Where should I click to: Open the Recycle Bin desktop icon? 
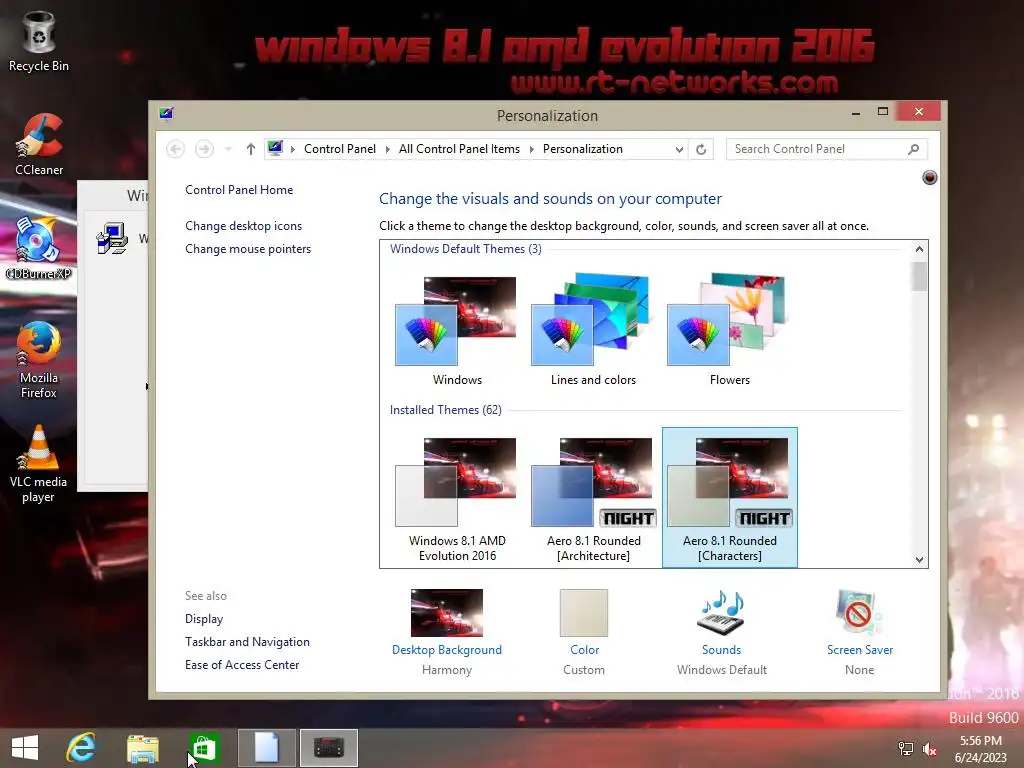coord(39,41)
